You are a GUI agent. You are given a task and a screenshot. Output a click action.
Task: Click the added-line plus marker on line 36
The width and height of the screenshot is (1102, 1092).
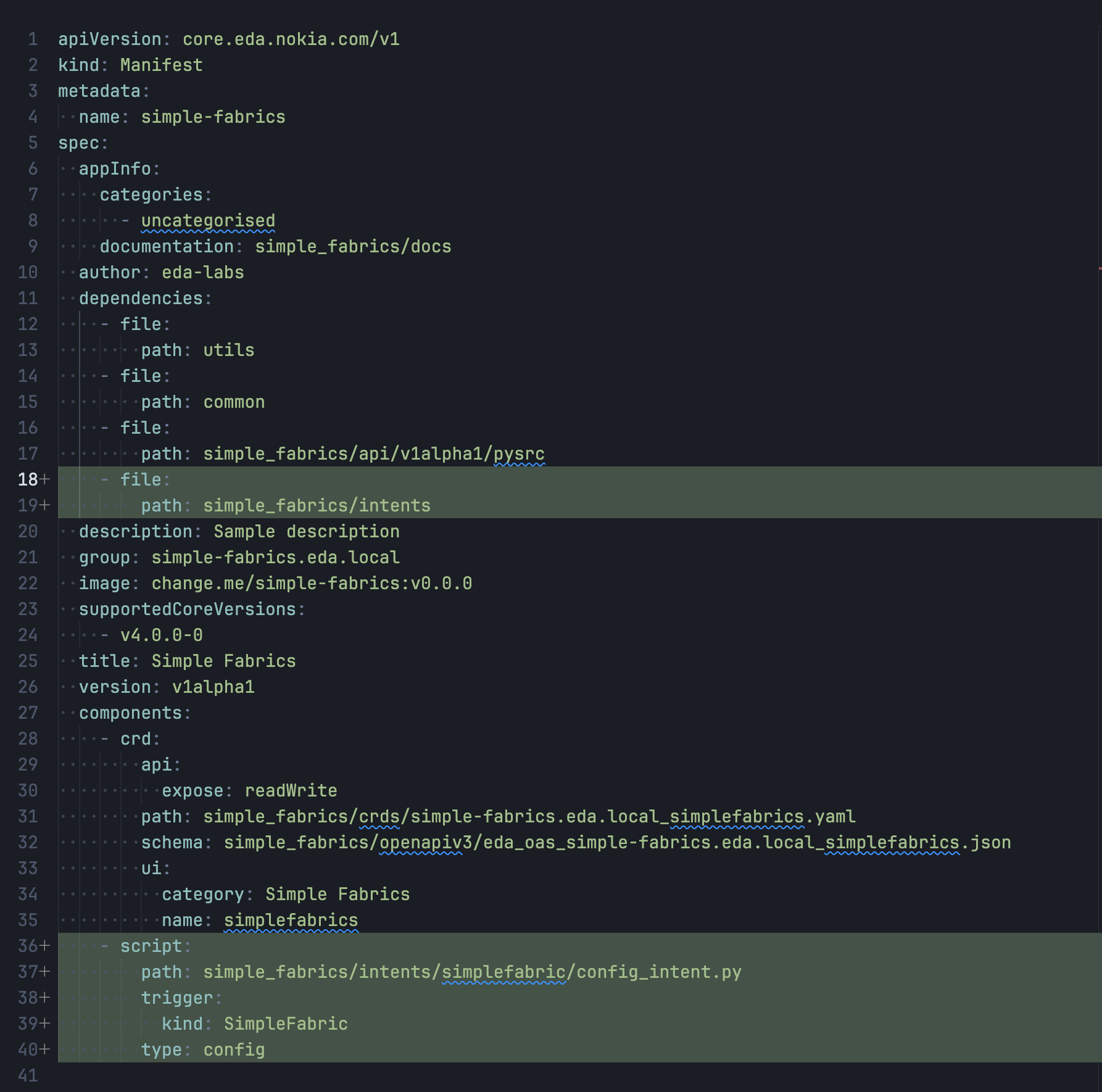click(x=44, y=946)
